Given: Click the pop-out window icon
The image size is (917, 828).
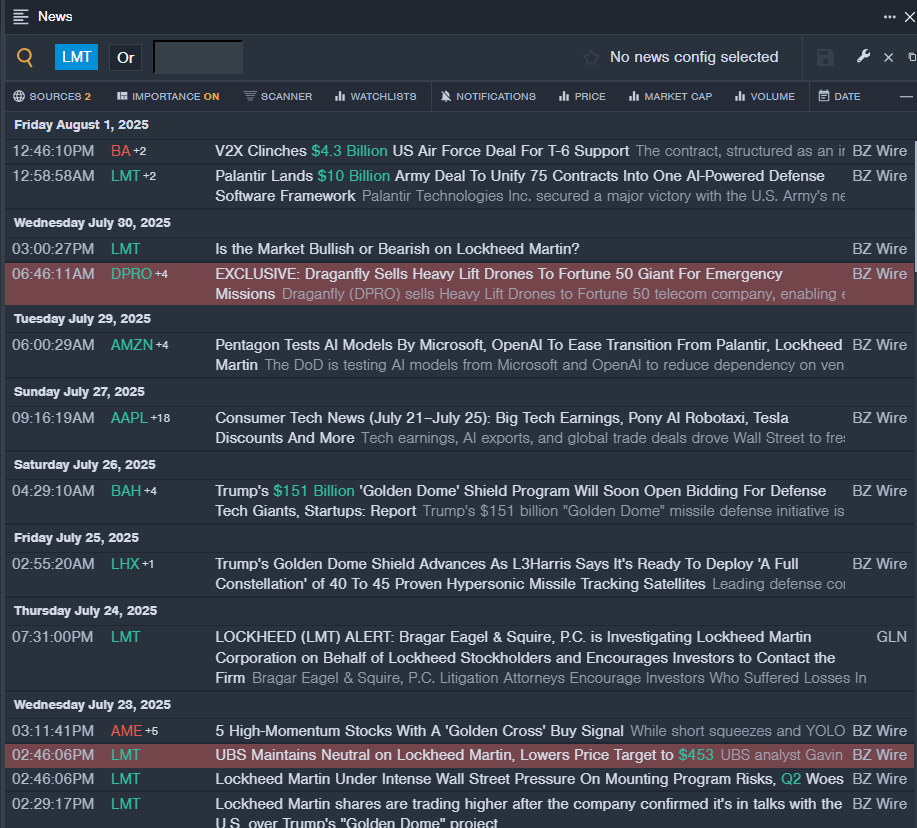Looking at the screenshot, I should pyautogui.click(x=912, y=57).
